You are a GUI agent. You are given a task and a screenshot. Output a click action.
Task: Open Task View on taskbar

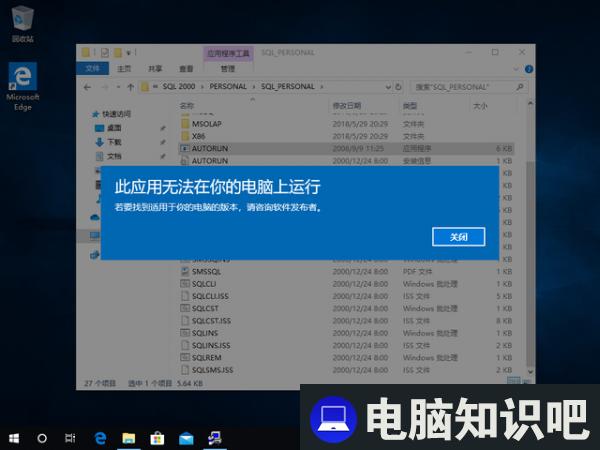click(70, 438)
